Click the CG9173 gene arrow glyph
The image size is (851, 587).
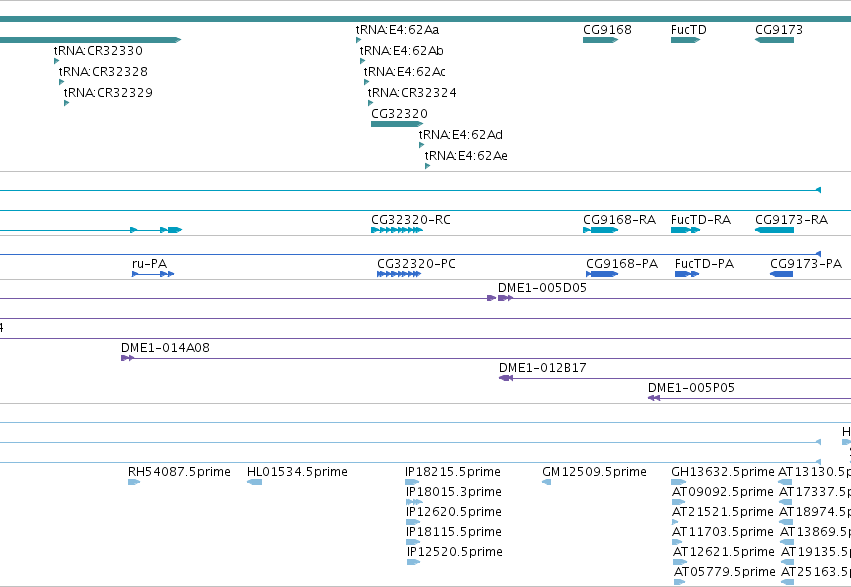click(x=774, y=40)
